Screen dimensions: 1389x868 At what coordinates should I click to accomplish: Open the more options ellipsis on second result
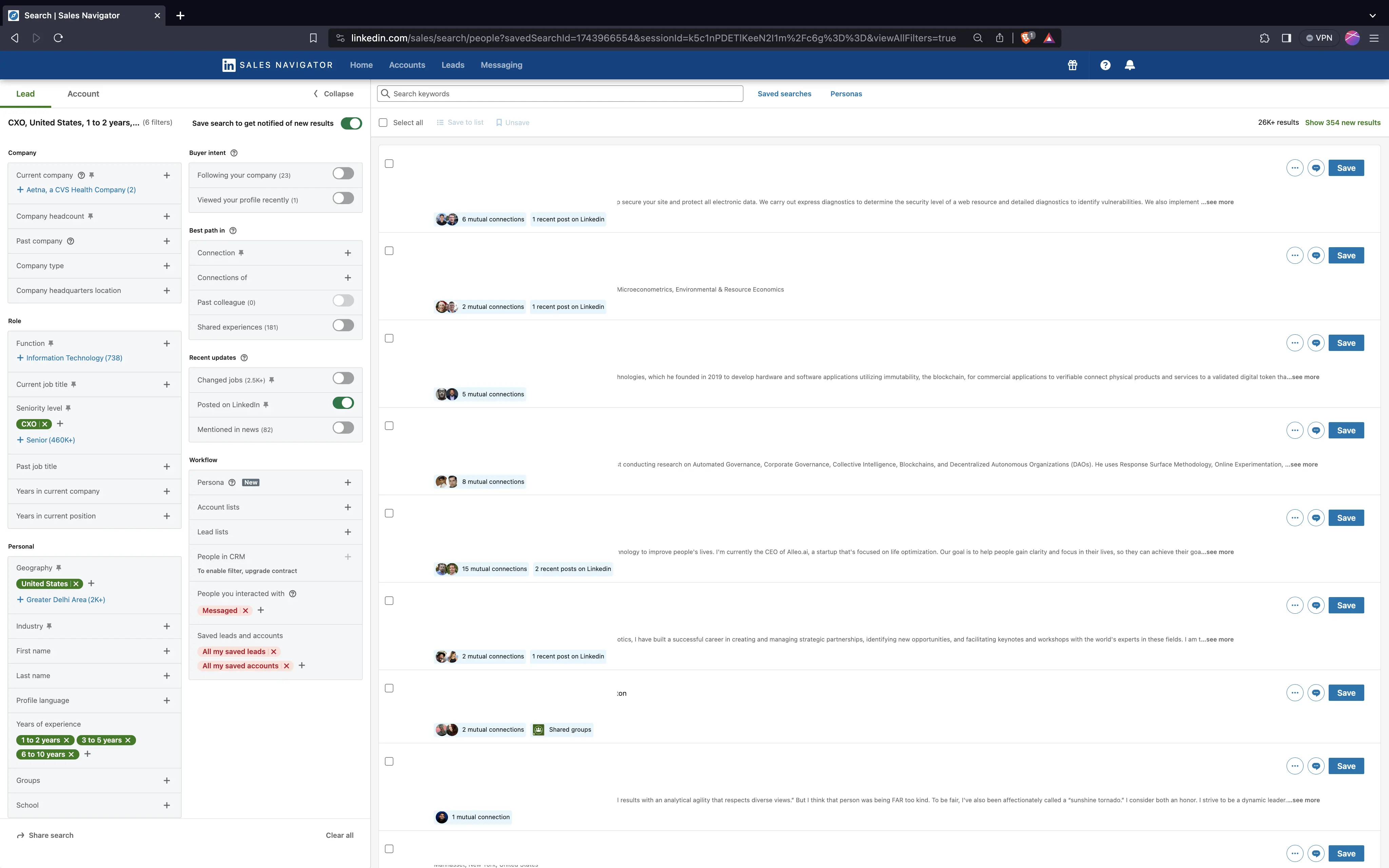coord(1294,255)
